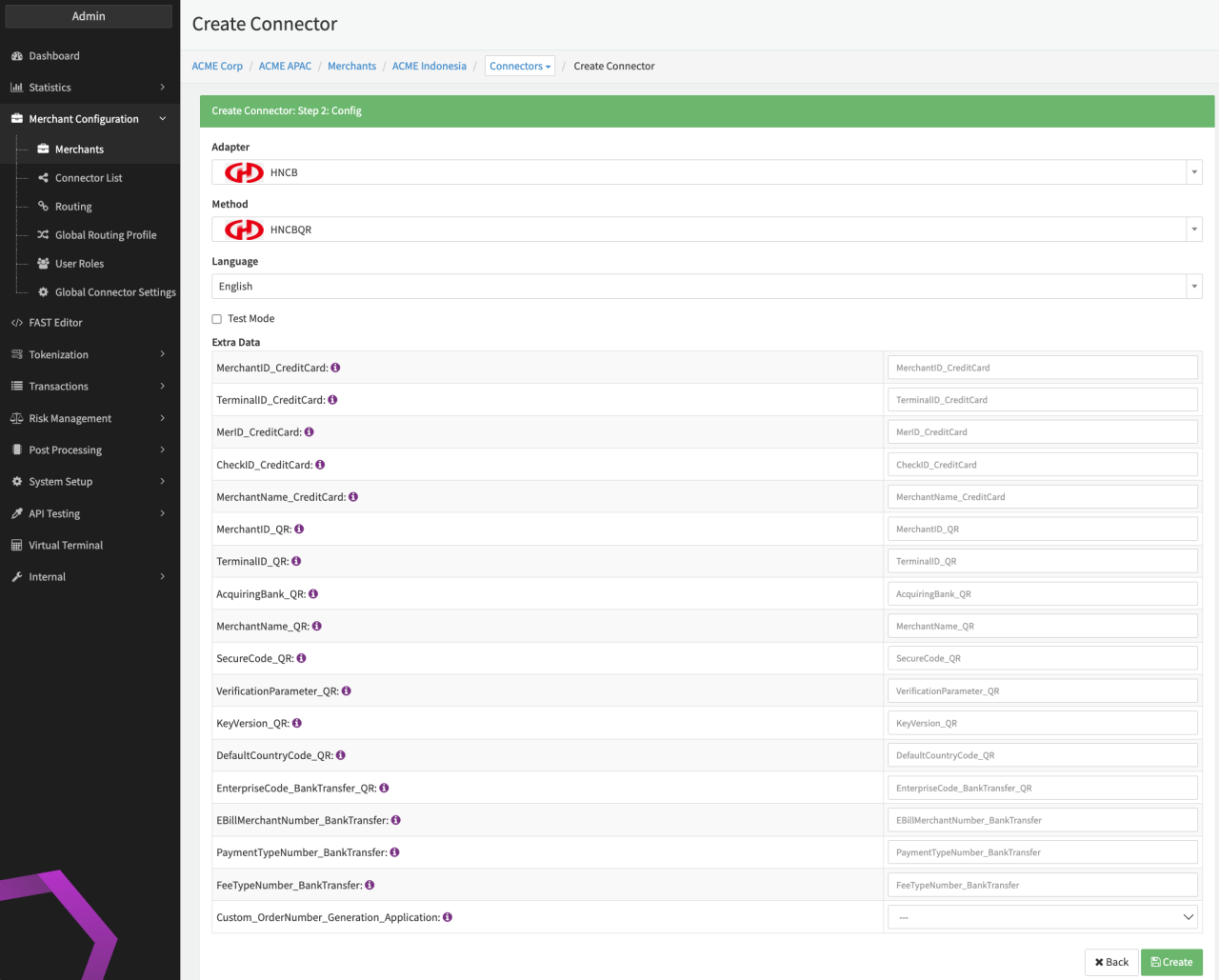The image size is (1219, 980).
Task: Click info icon beside KeyVersion_QR
Action: point(297,723)
